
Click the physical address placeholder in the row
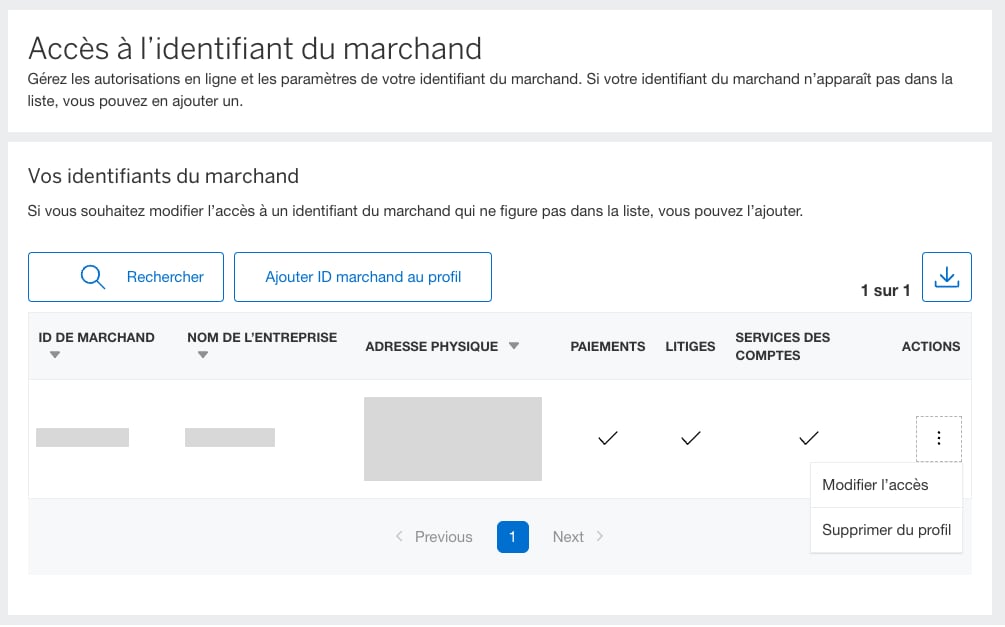tap(452, 438)
